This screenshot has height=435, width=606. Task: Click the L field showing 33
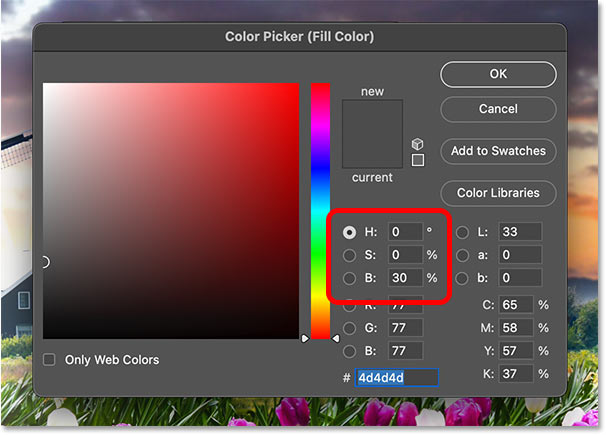click(x=520, y=232)
